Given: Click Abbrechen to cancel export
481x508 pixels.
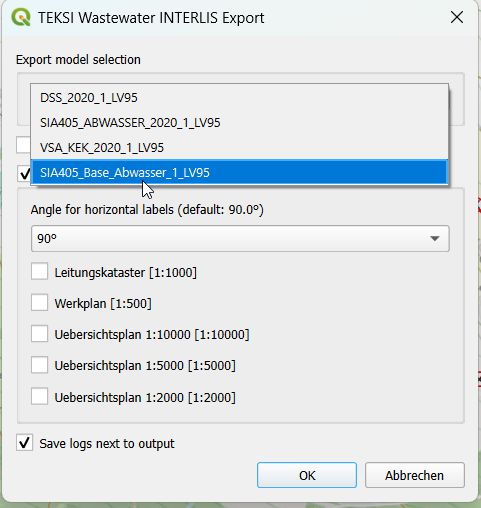Looking at the screenshot, I should pyautogui.click(x=415, y=475).
